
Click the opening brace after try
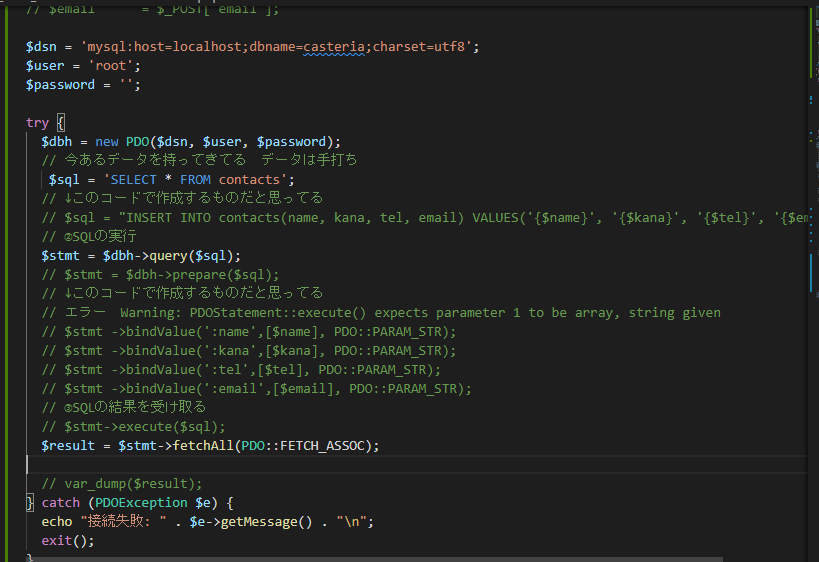(x=61, y=123)
